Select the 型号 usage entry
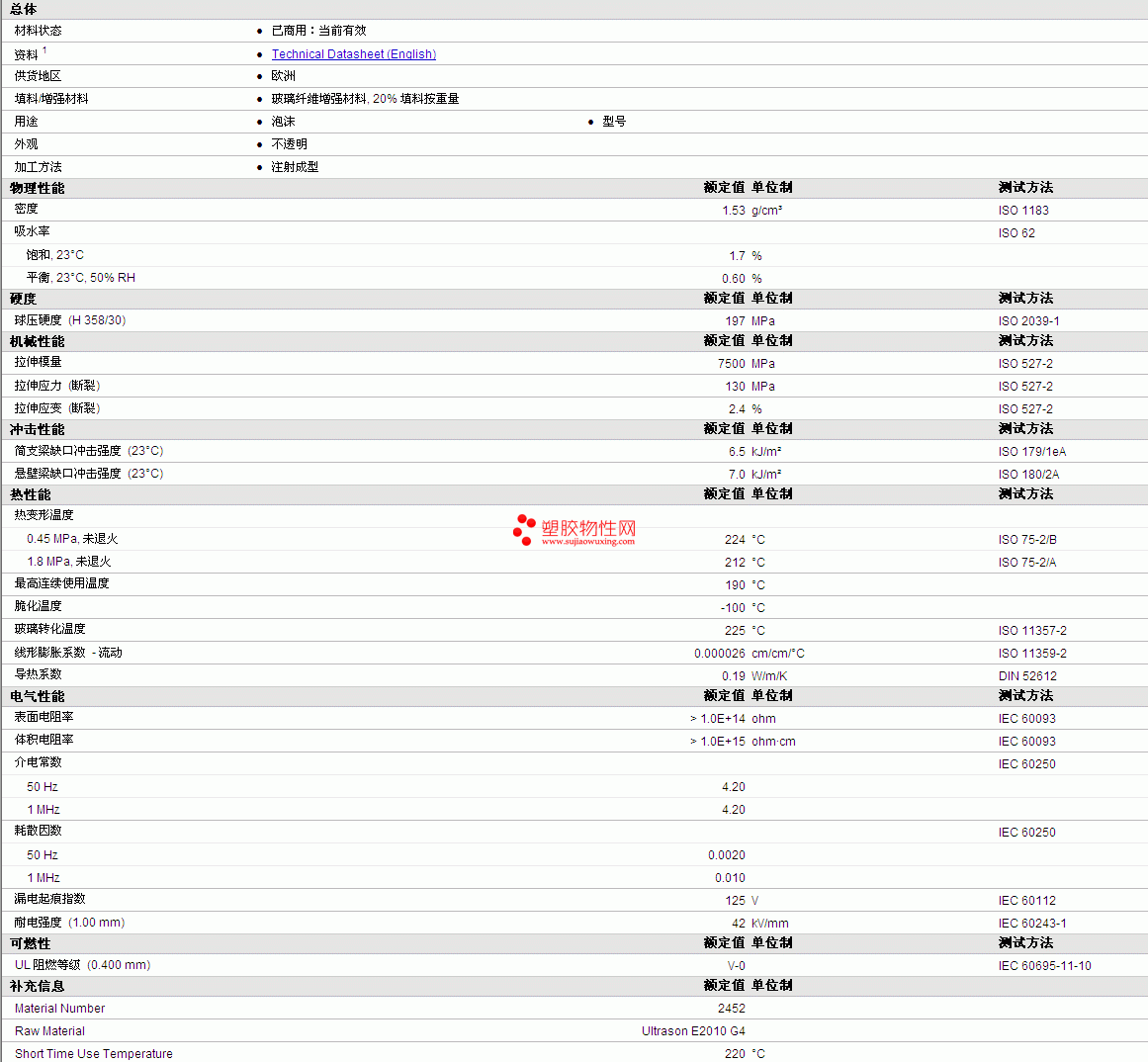 (614, 122)
